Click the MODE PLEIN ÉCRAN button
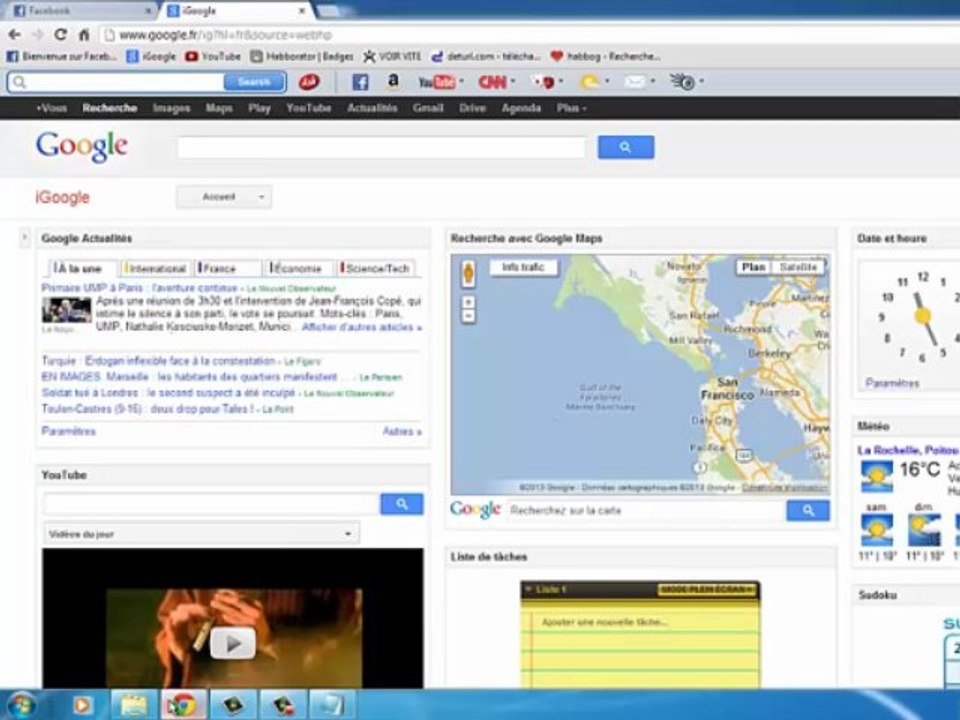 (x=707, y=589)
